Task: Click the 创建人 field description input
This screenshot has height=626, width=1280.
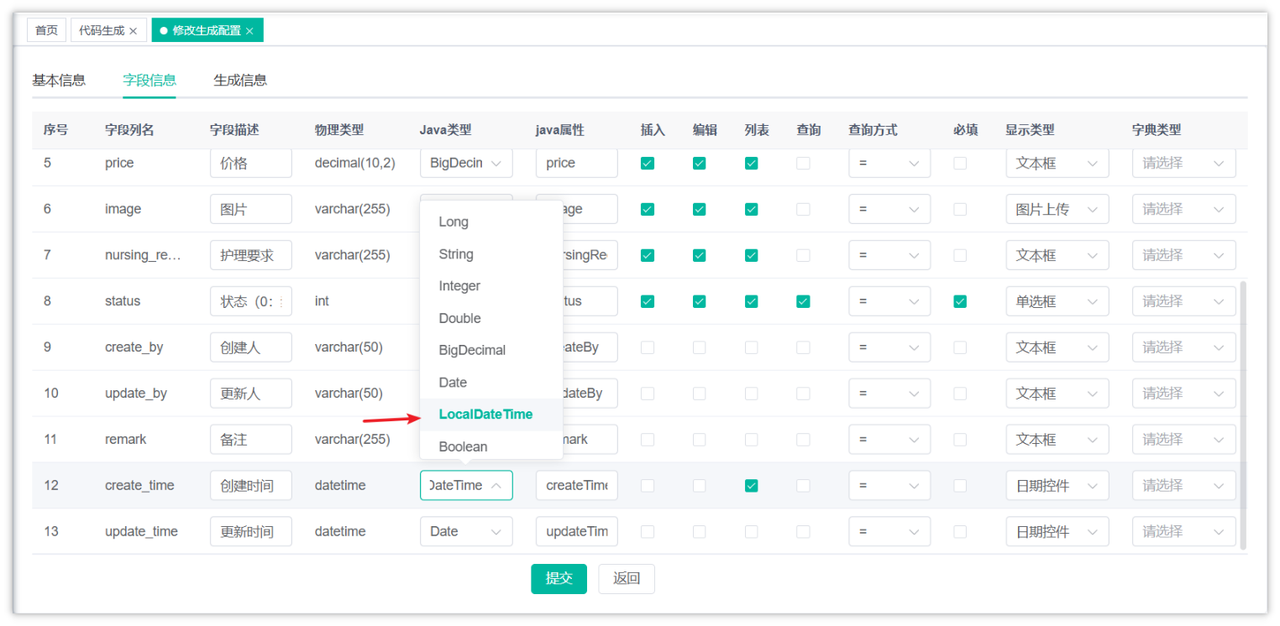Action: coord(251,347)
